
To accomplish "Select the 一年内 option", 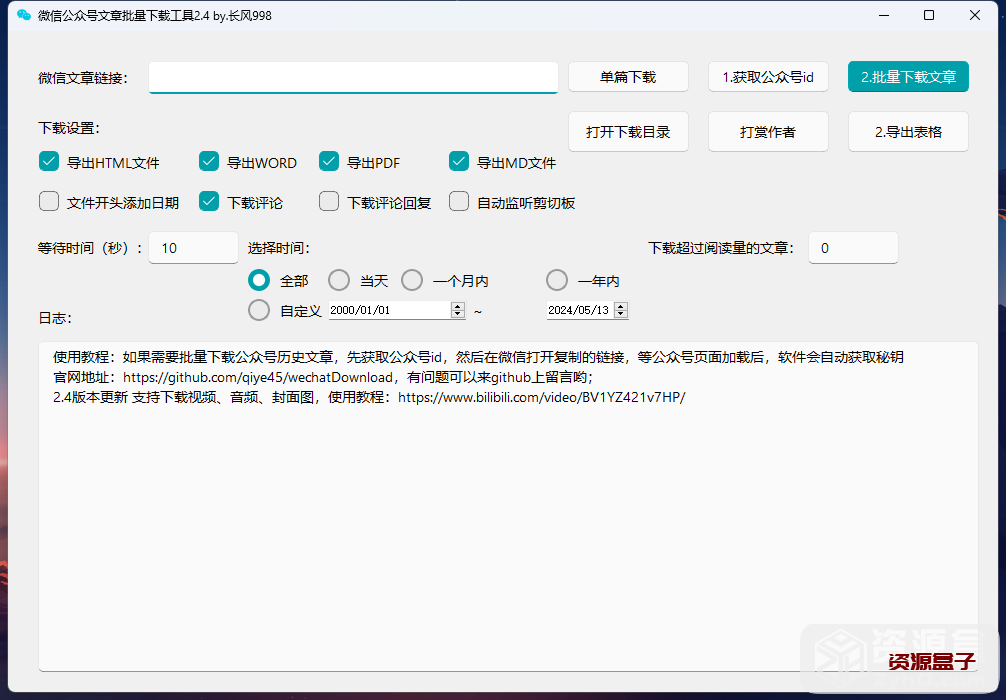I will click(556, 280).
